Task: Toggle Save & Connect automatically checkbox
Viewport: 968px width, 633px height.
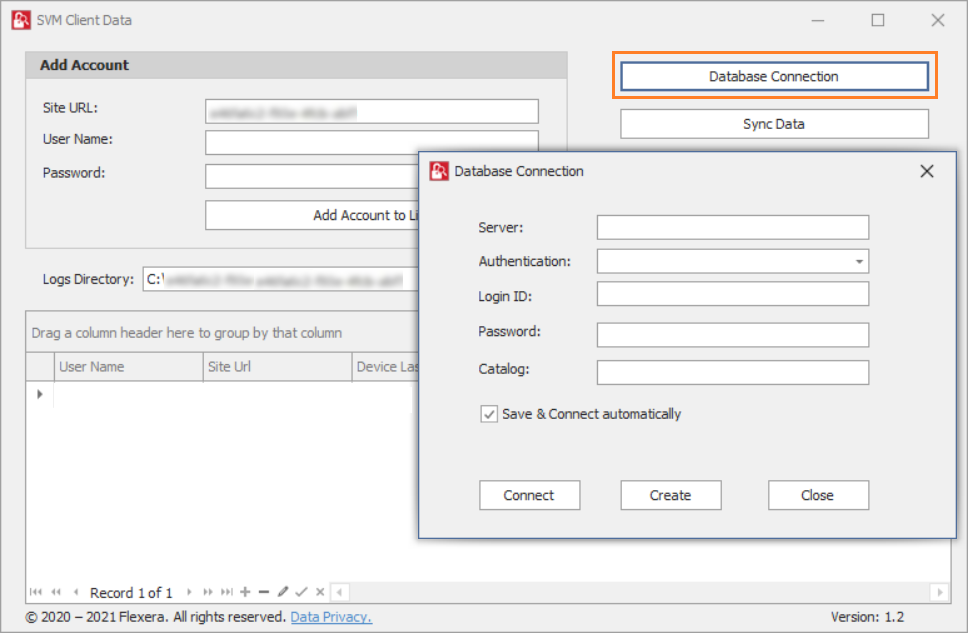Action: click(489, 414)
